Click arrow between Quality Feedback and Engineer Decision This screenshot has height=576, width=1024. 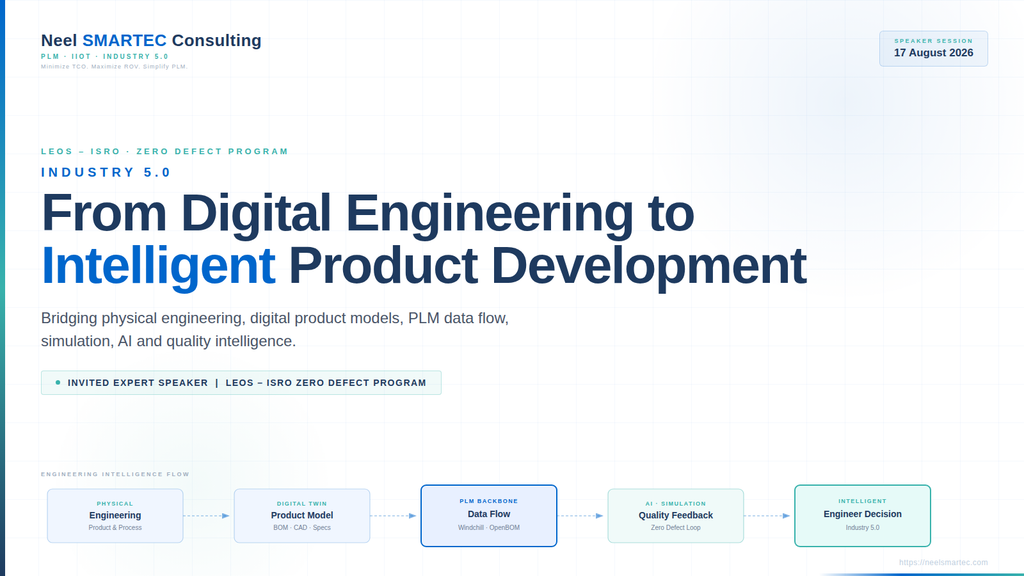767,516
